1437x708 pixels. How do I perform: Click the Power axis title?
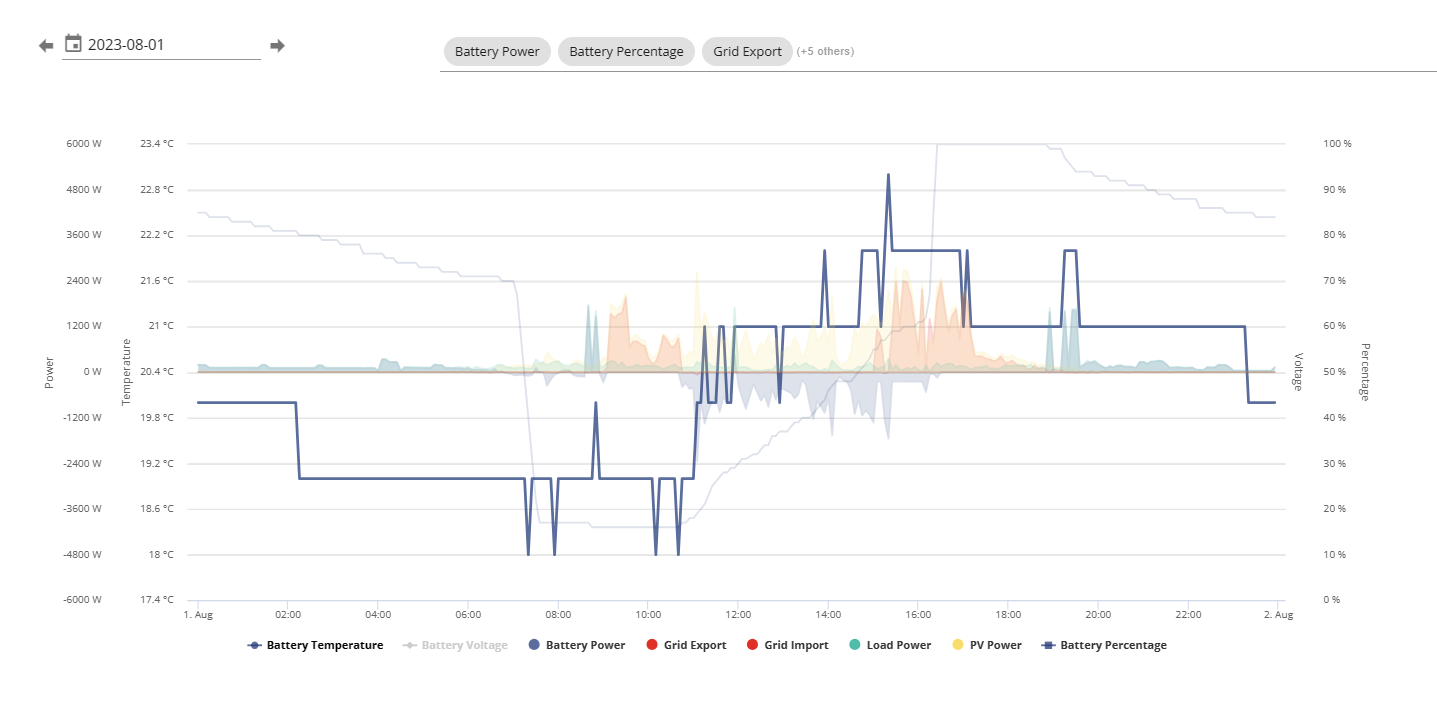coord(49,372)
